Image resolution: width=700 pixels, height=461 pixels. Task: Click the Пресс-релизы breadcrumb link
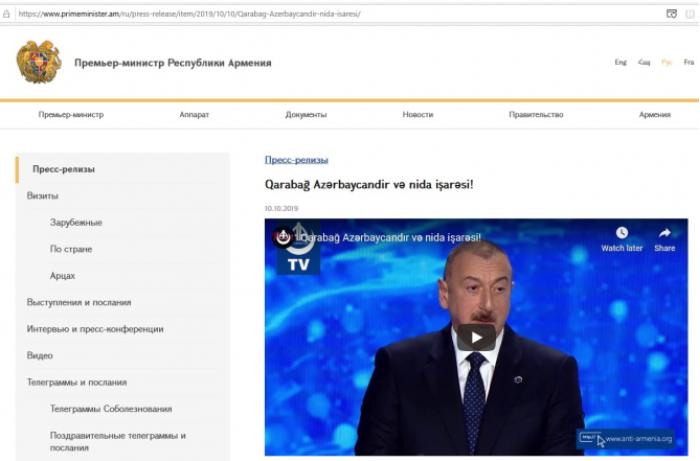(x=296, y=160)
